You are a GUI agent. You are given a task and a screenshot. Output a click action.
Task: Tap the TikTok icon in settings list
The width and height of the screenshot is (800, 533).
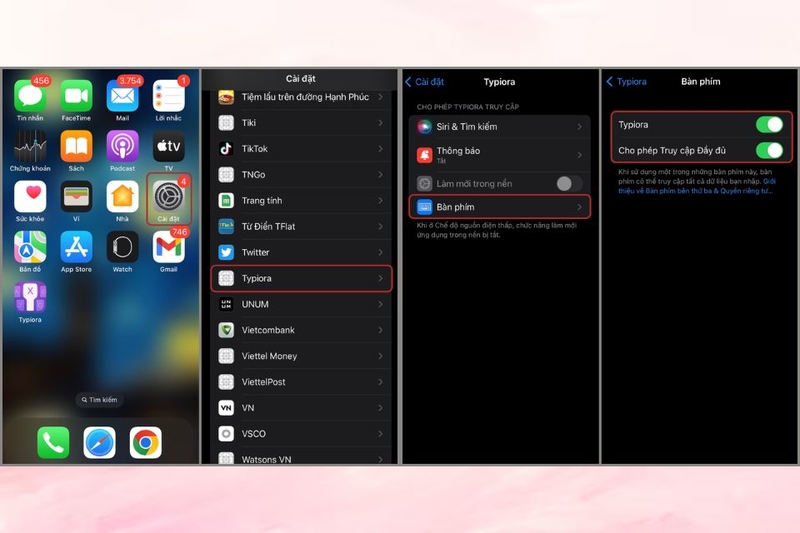[226, 148]
